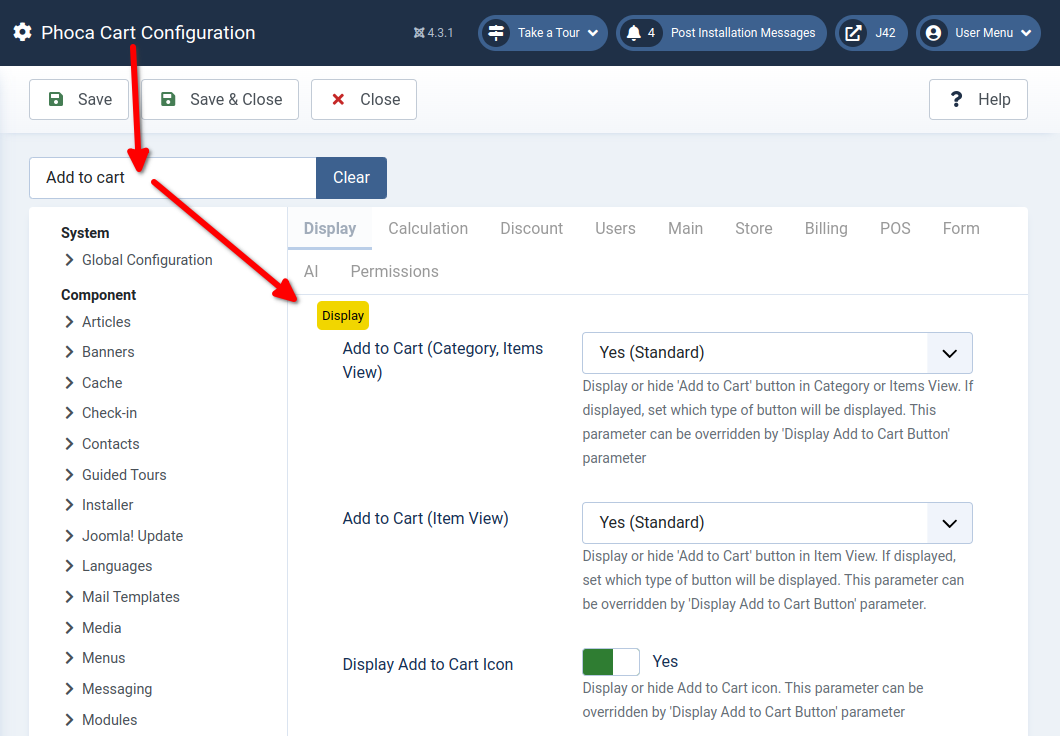Switch to the Users tab

coord(615,228)
